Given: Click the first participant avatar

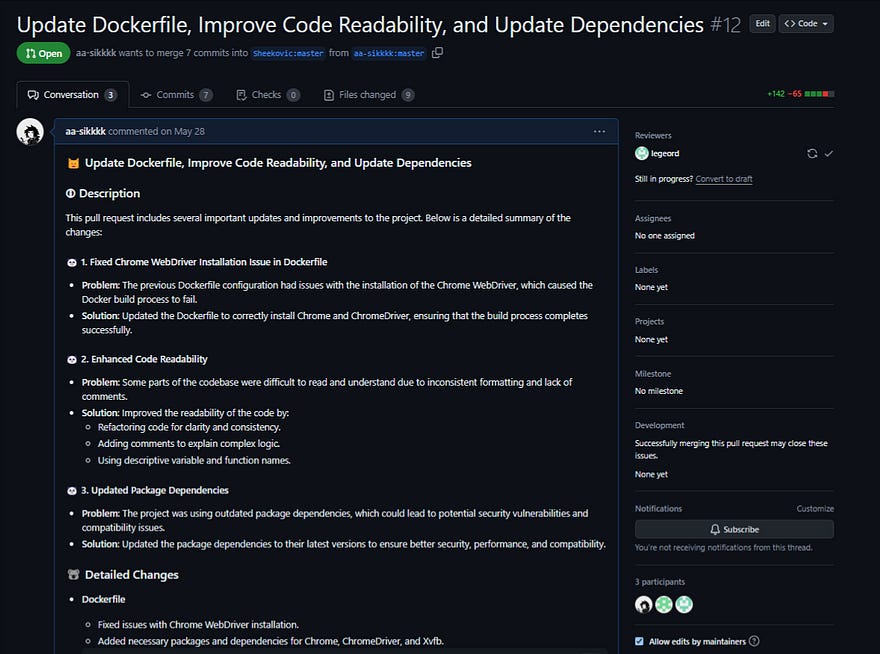Looking at the screenshot, I should click(x=644, y=605).
